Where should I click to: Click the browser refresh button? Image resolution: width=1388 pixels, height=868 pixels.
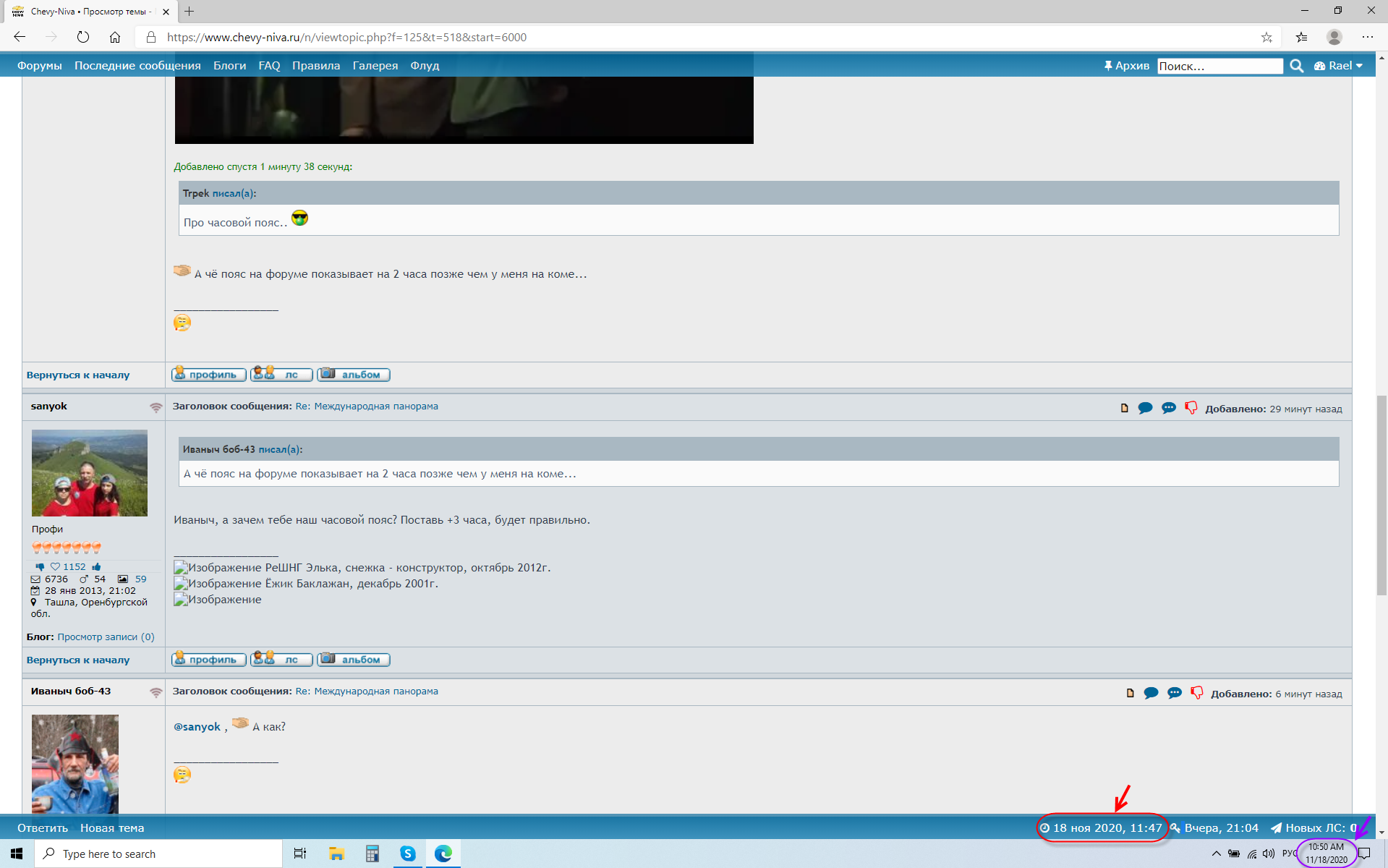82,37
